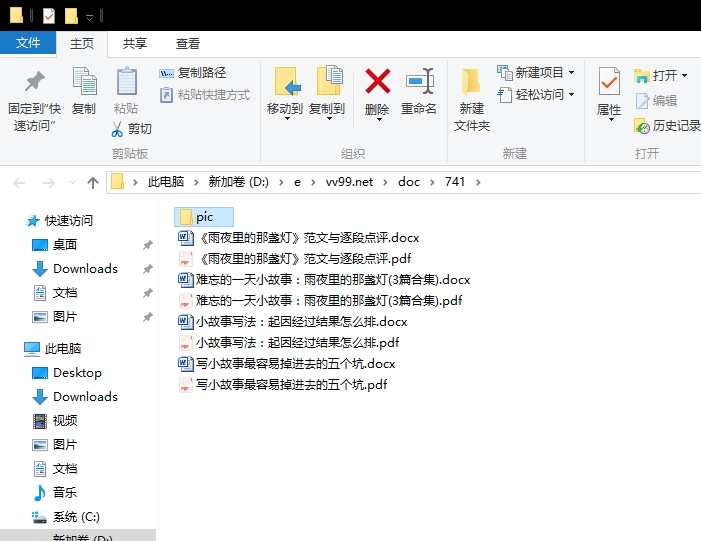Select 此电脑 in navigation pane
701x541 pixels.
[53, 348]
